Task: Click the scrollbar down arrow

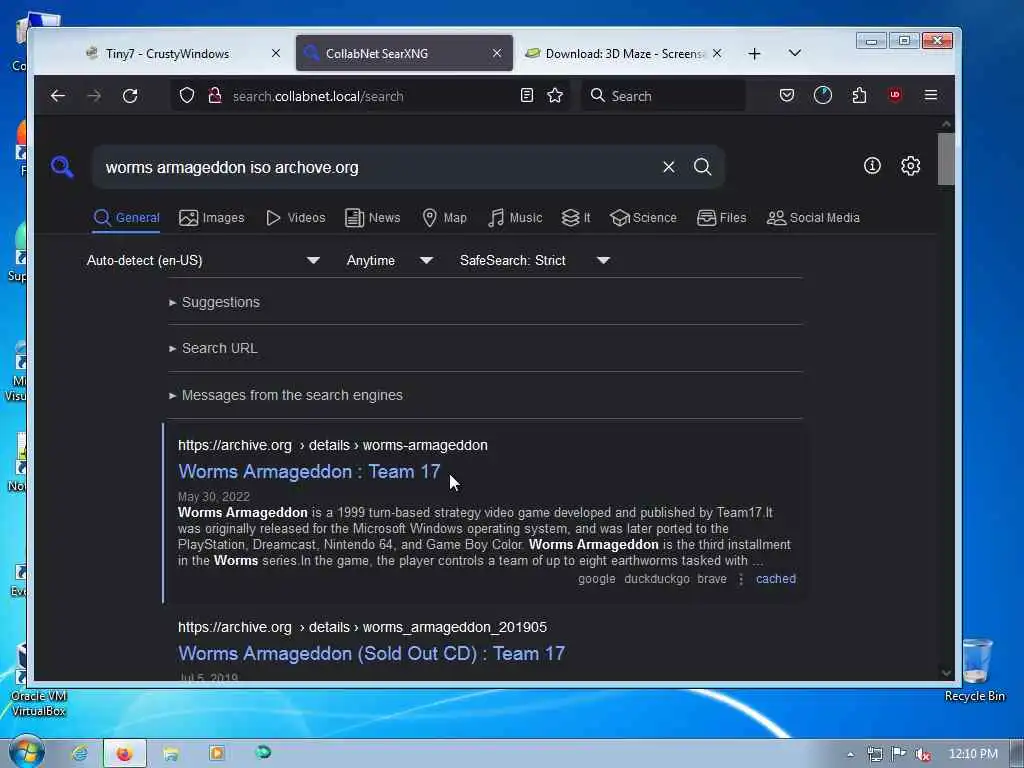Action: click(946, 673)
